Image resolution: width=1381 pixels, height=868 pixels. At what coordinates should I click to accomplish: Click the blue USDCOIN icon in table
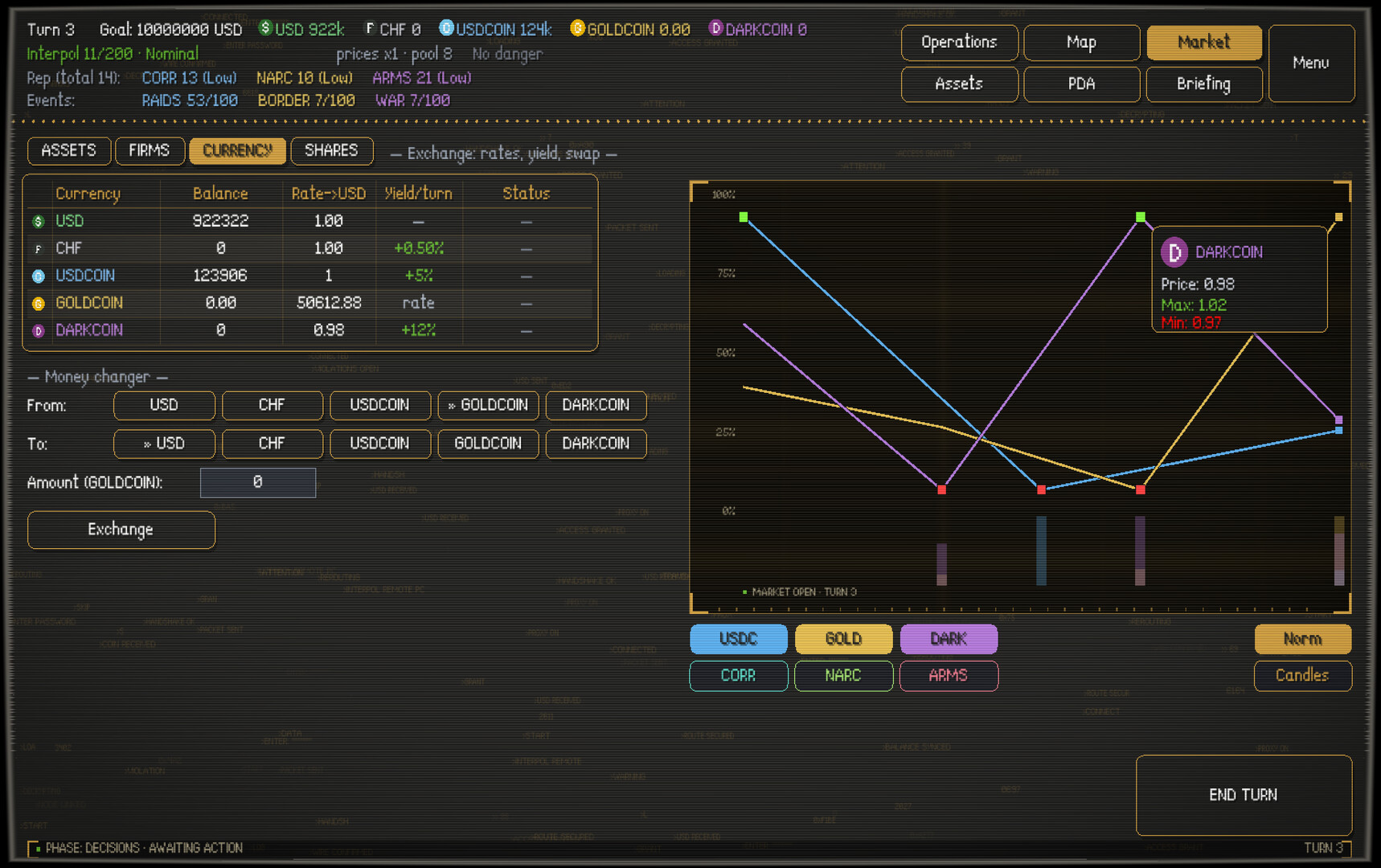coord(38,276)
